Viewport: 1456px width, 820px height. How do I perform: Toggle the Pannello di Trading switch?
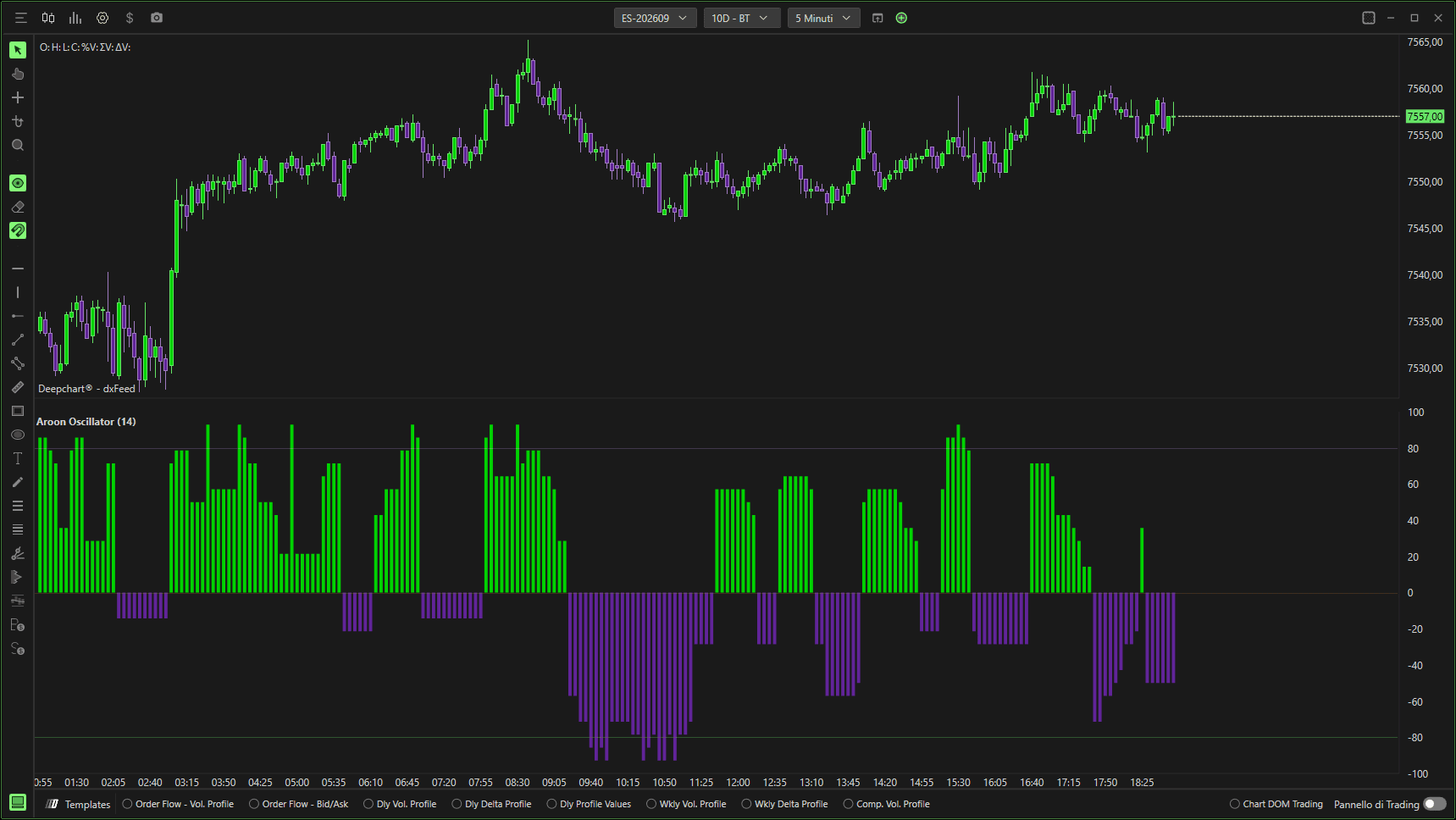pyautogui.click(x=1435, y=804)
